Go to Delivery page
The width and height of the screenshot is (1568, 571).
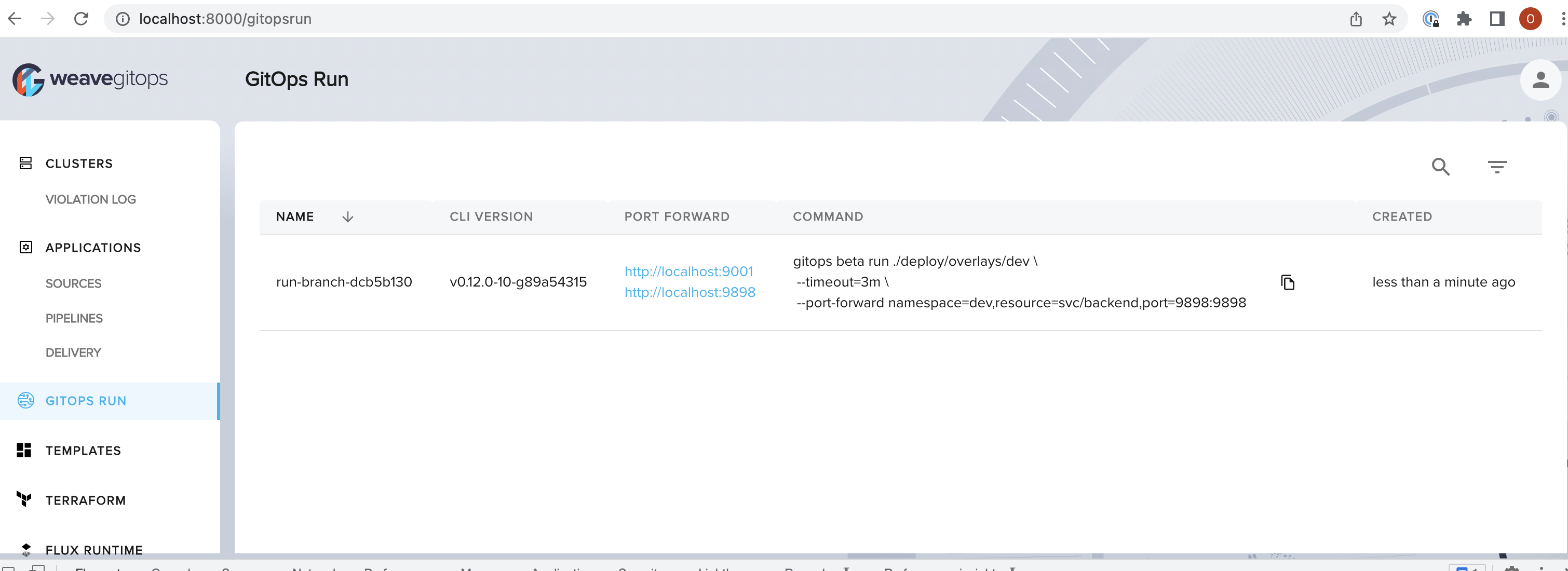click(73, 352)
